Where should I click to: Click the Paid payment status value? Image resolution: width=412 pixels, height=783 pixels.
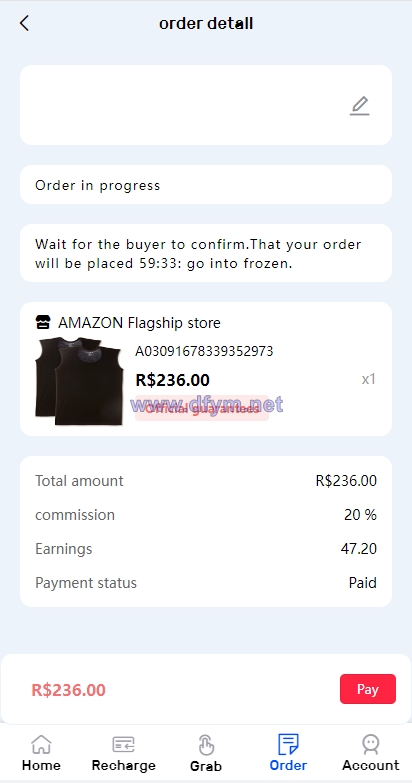363,583
